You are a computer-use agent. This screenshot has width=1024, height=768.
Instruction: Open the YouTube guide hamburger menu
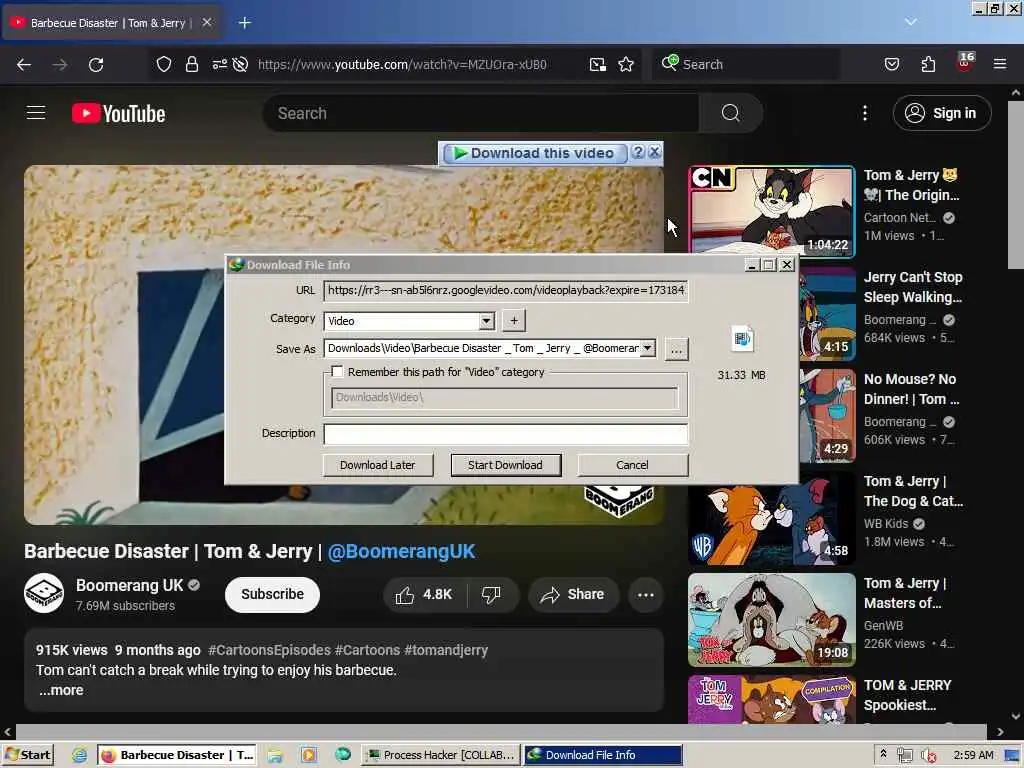tap(36, 113)
